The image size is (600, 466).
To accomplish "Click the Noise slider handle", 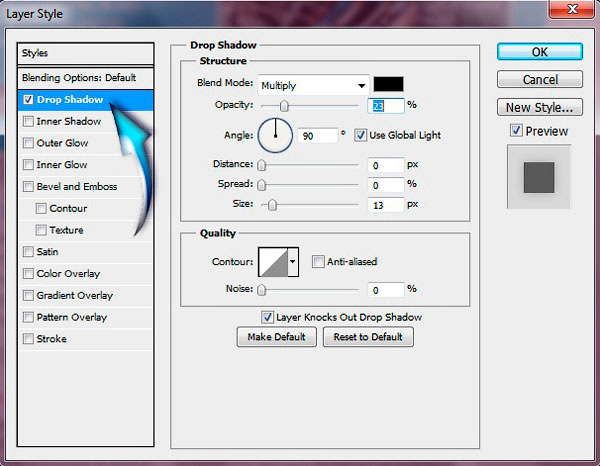I will pos(261,290).
